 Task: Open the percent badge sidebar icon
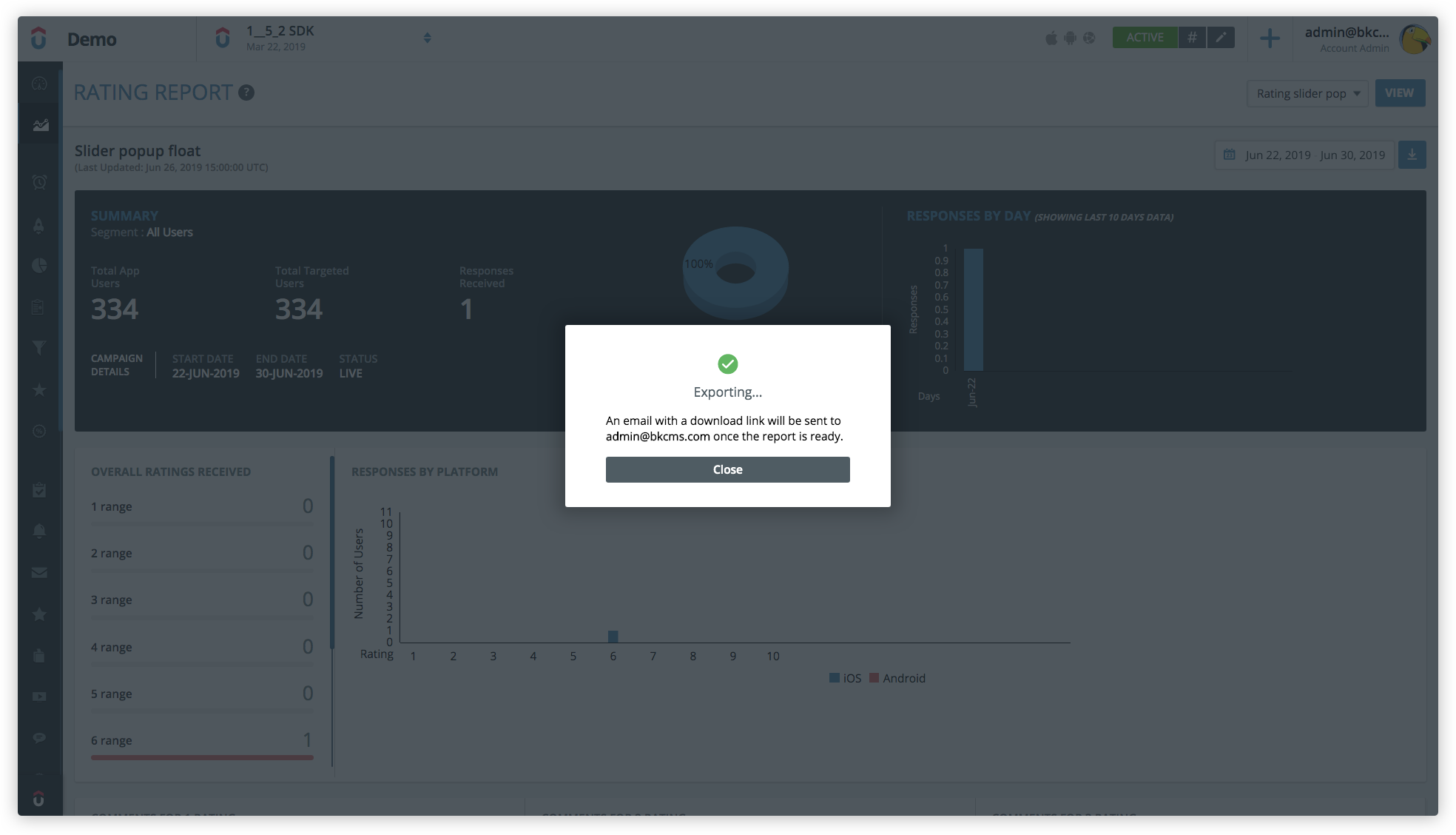40,431
